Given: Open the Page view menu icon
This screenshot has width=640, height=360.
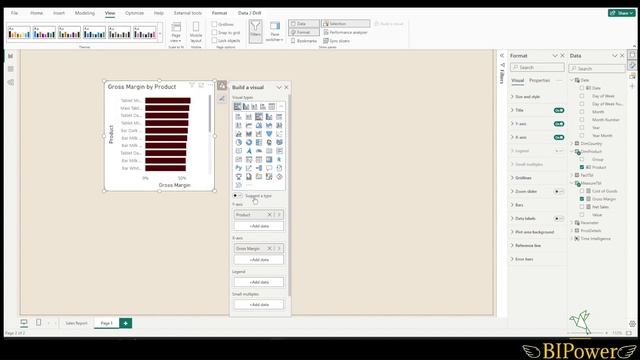Looking at the screenshot, I should 176,31.
